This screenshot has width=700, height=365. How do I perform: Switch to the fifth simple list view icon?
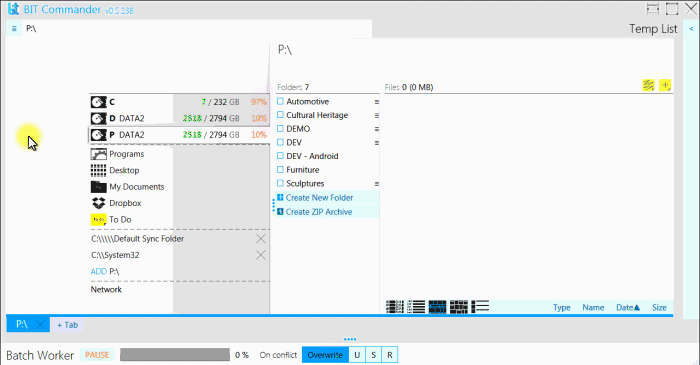pyautogui.click(x=480, y=307)
